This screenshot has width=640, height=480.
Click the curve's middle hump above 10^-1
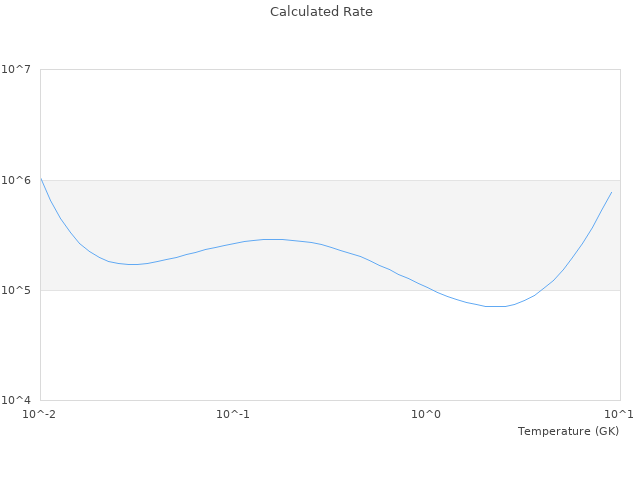click(x=272, y=239)
